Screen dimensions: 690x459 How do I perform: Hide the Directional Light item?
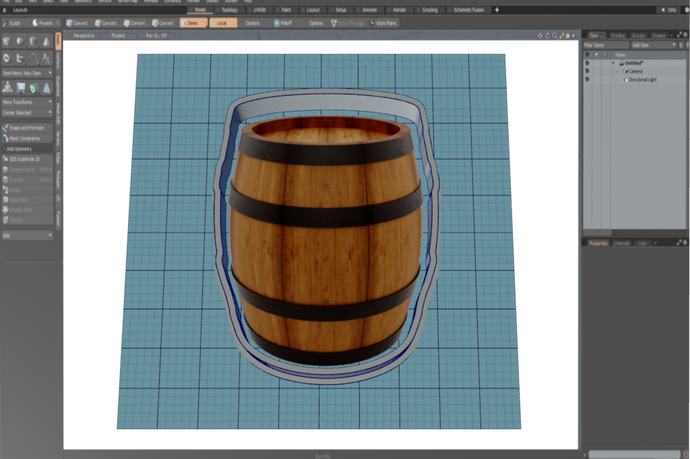click(x=587, y=80)
